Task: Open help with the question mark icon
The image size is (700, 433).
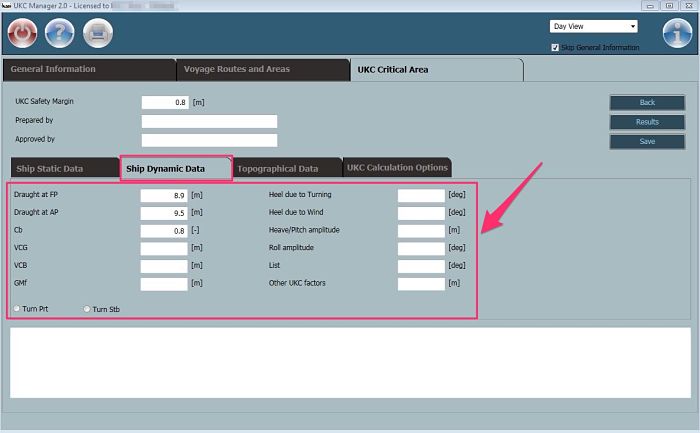Action: coord(60,33)
